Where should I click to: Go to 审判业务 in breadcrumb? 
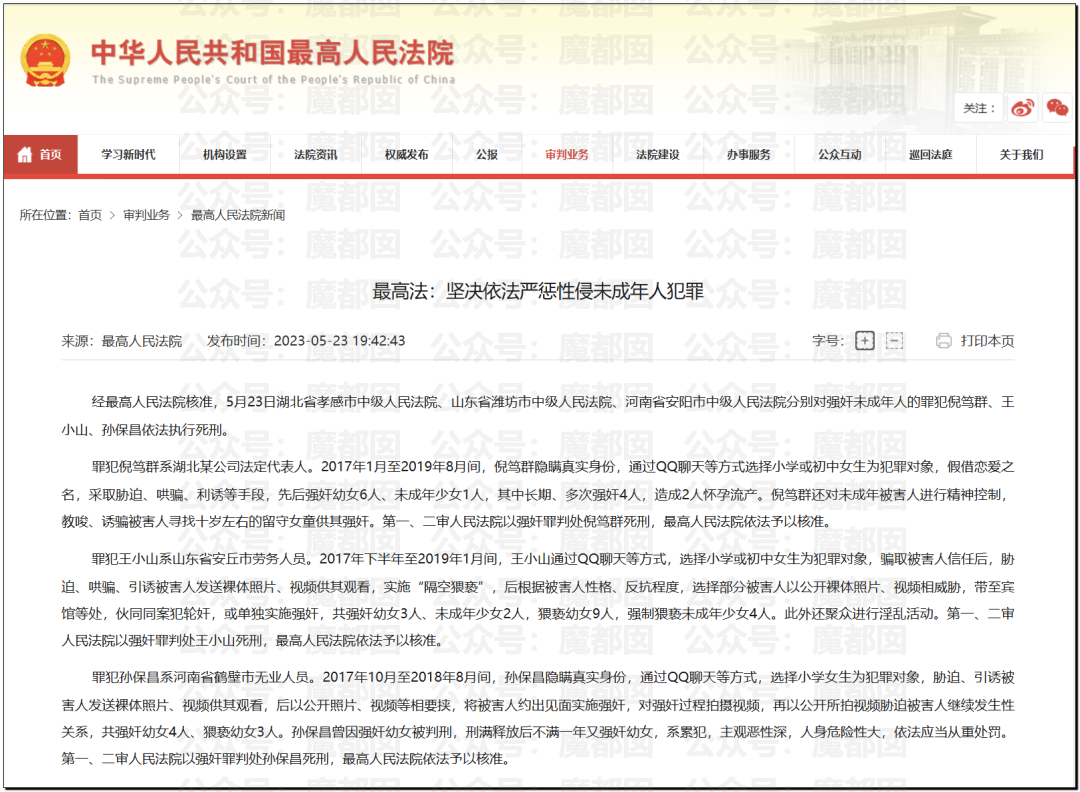(147, 216)
